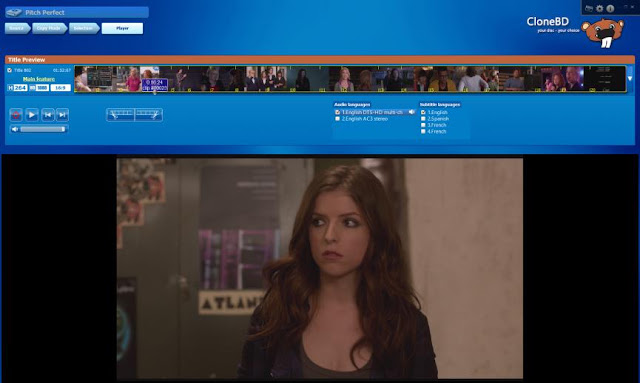
Task: Click the Main feature link
Action: 39,79
